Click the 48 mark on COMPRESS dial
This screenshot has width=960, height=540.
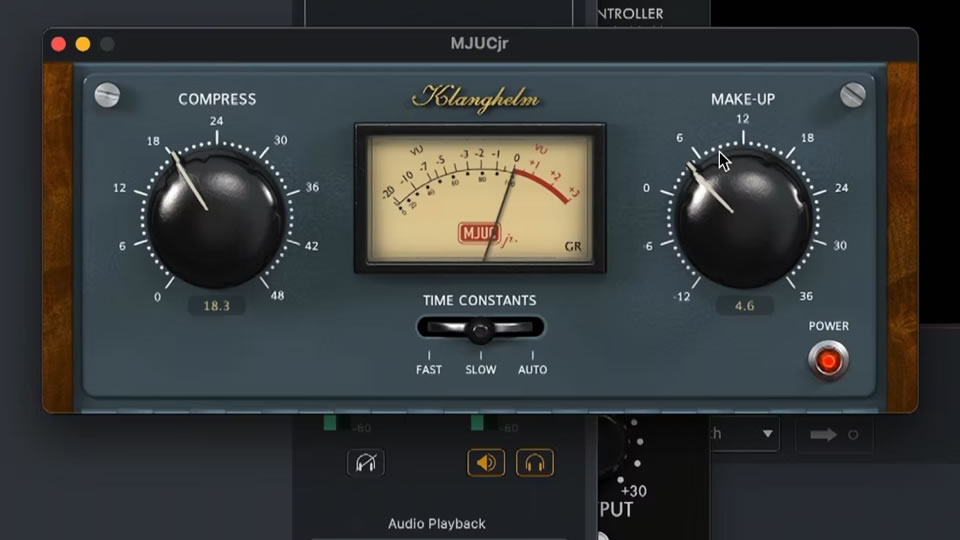click(277, 296)
